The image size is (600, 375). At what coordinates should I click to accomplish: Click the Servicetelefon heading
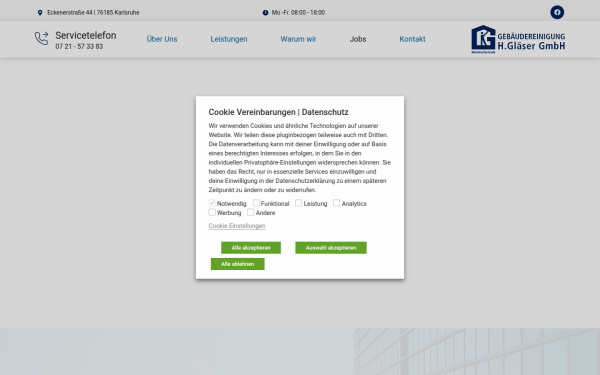[x=86, y=35]
